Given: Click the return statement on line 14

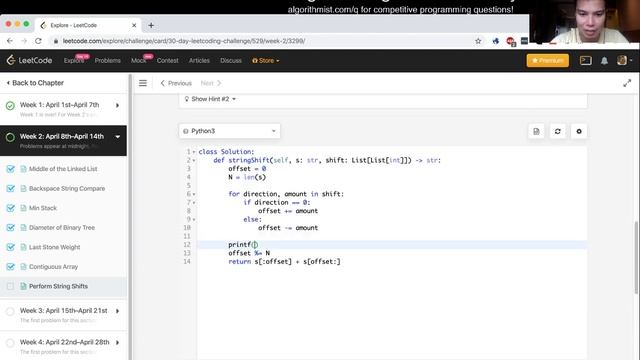Looking at the screenshot, I should coord(284,262).
